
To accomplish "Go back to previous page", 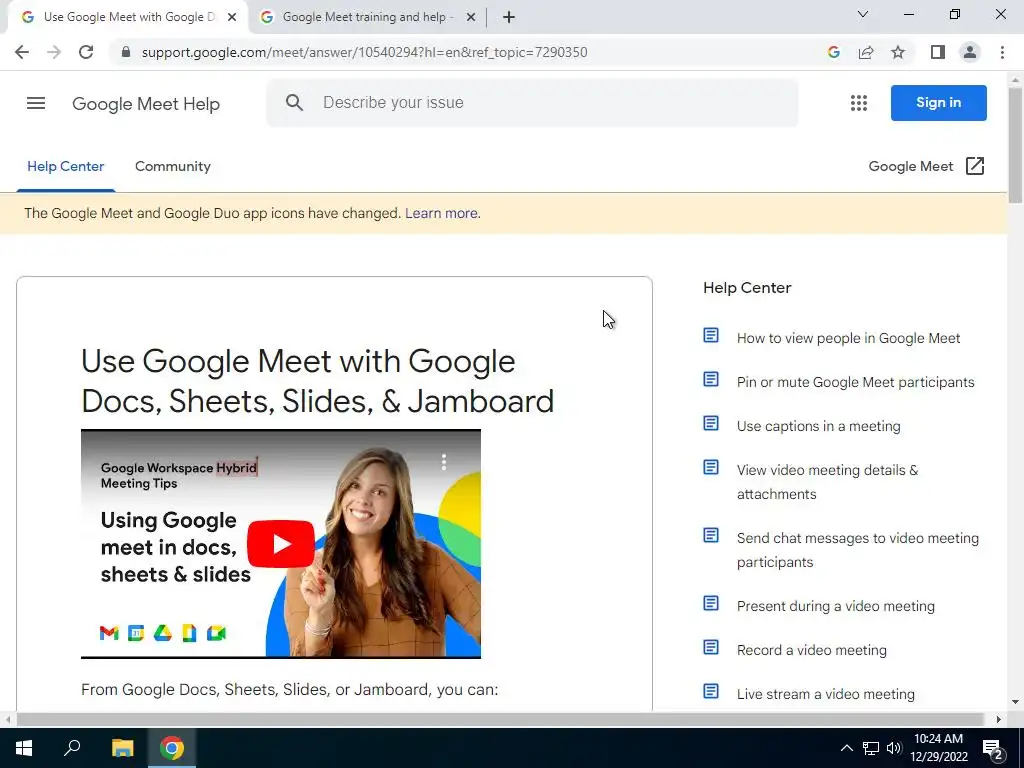I will (x=22, y=52).
